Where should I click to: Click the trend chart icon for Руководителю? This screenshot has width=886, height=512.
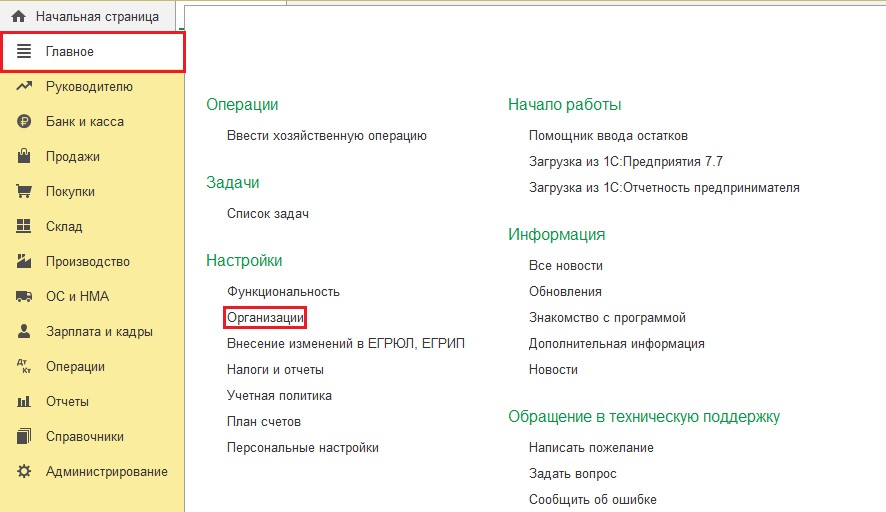[25, 87]
